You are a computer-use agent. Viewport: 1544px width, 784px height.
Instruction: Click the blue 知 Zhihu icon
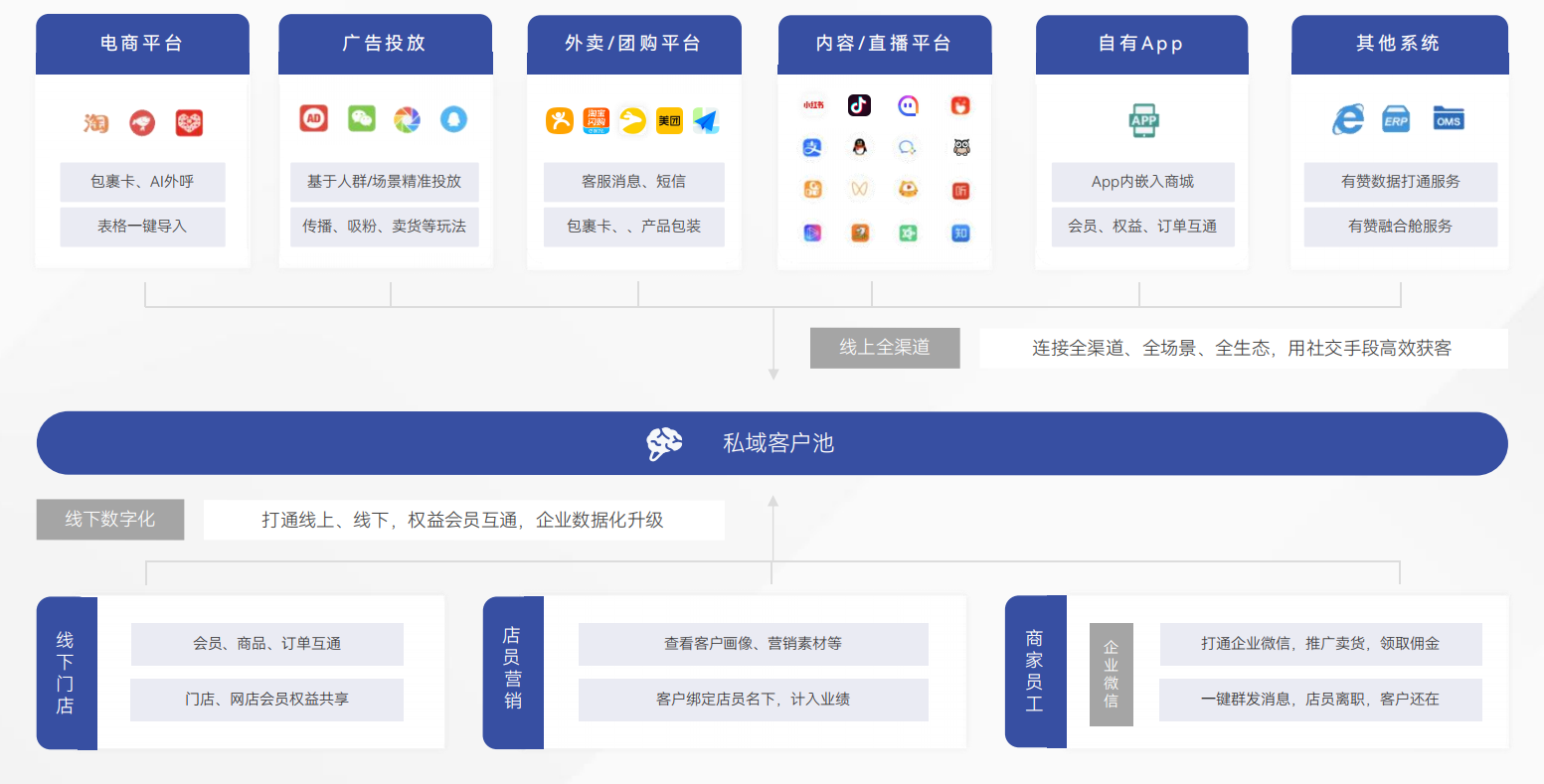click(960, 234)
